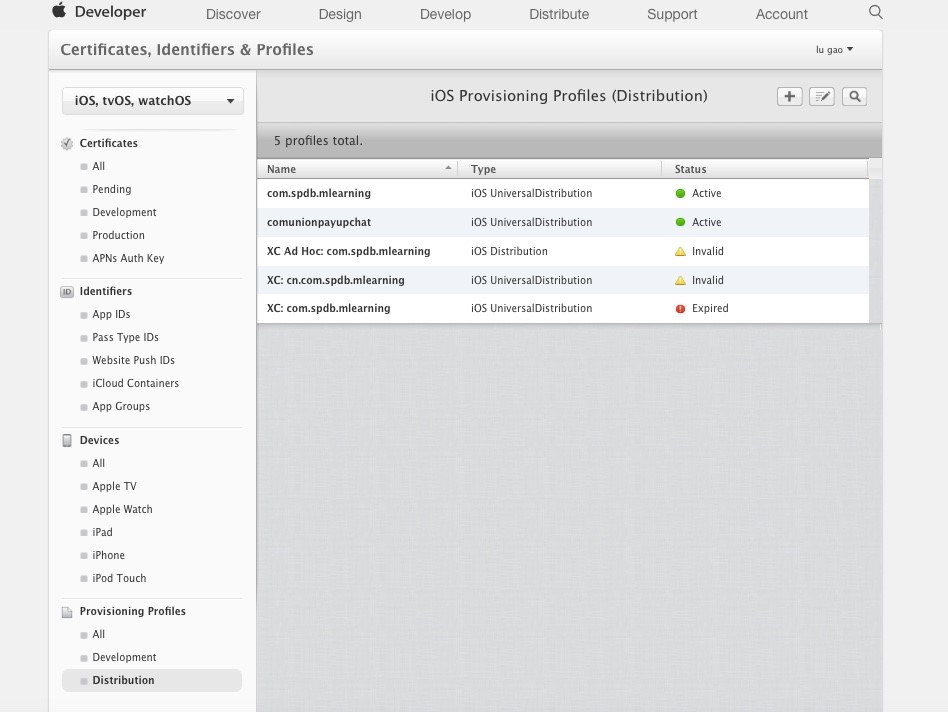Open iCloud Containers
This screenshot has width=948, height=712.
coord(135,383)
